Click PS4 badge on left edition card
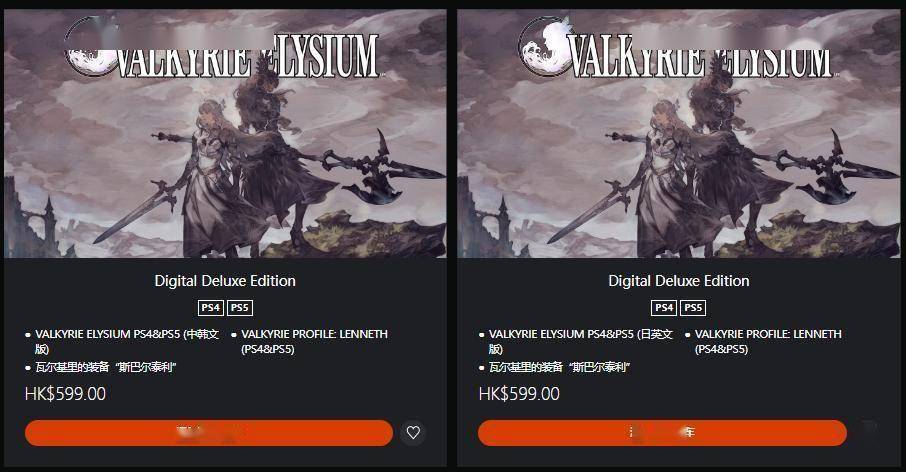 tap(210, 307)
